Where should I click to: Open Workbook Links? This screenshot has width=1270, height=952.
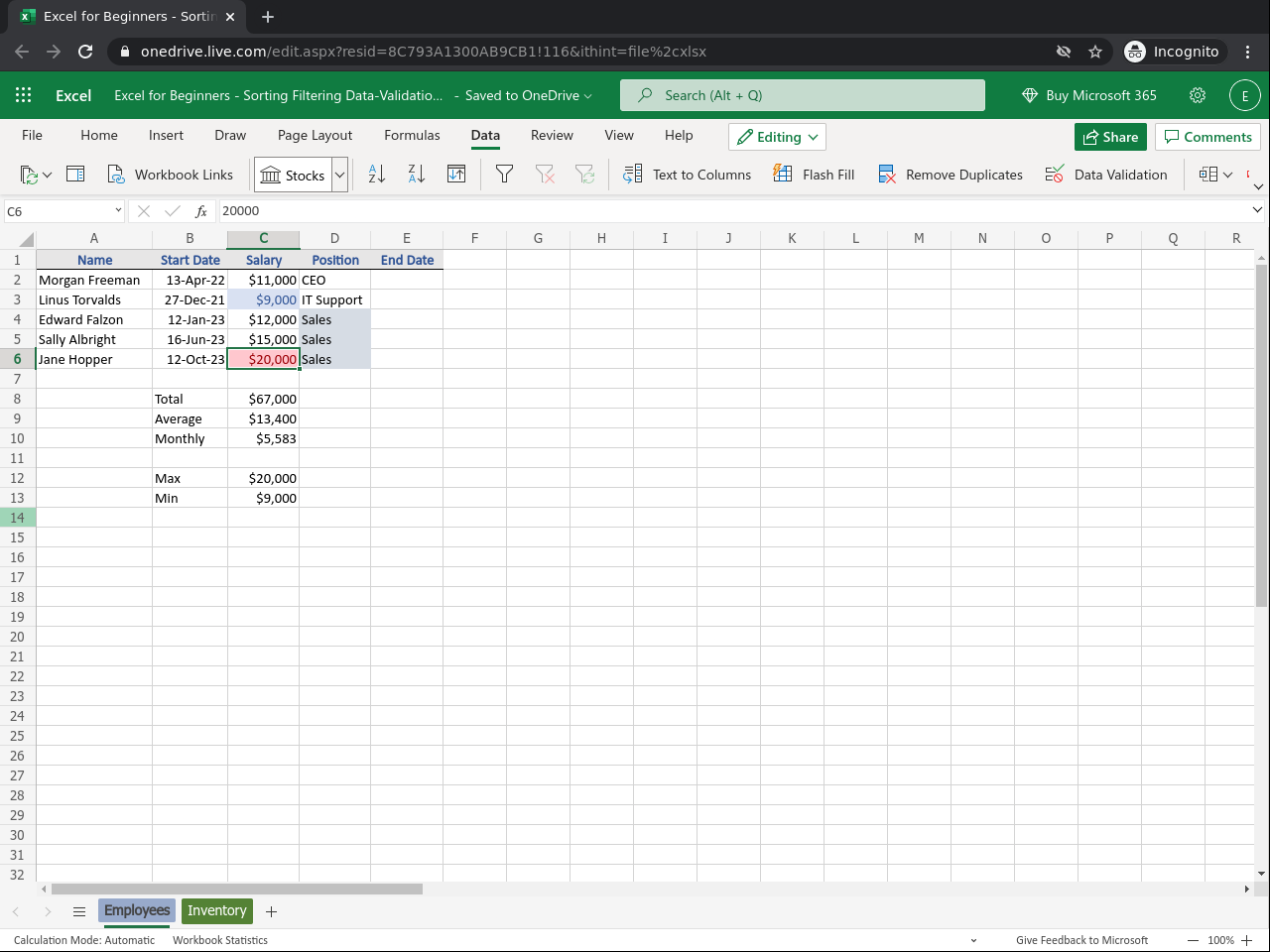[171, 175]
